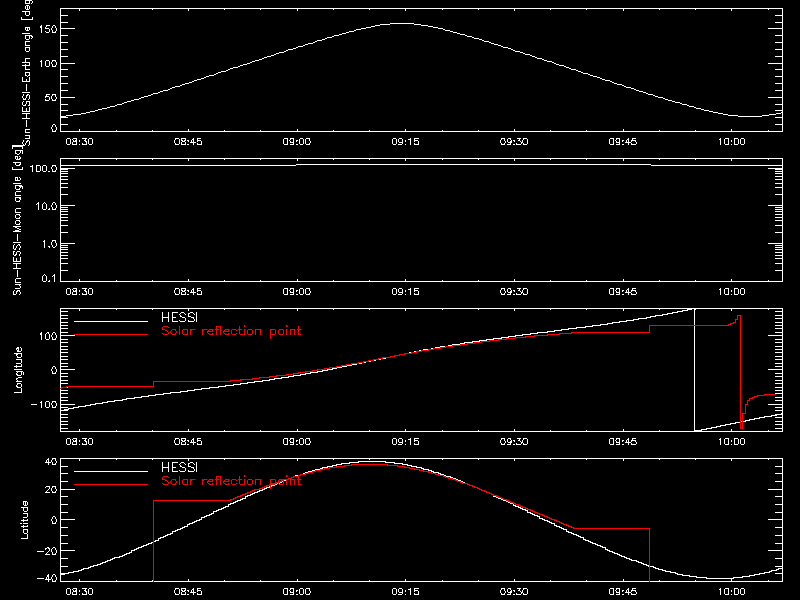Click white HESSI legend line in Longitude plot
800x600 pixels.
point(111,321)
